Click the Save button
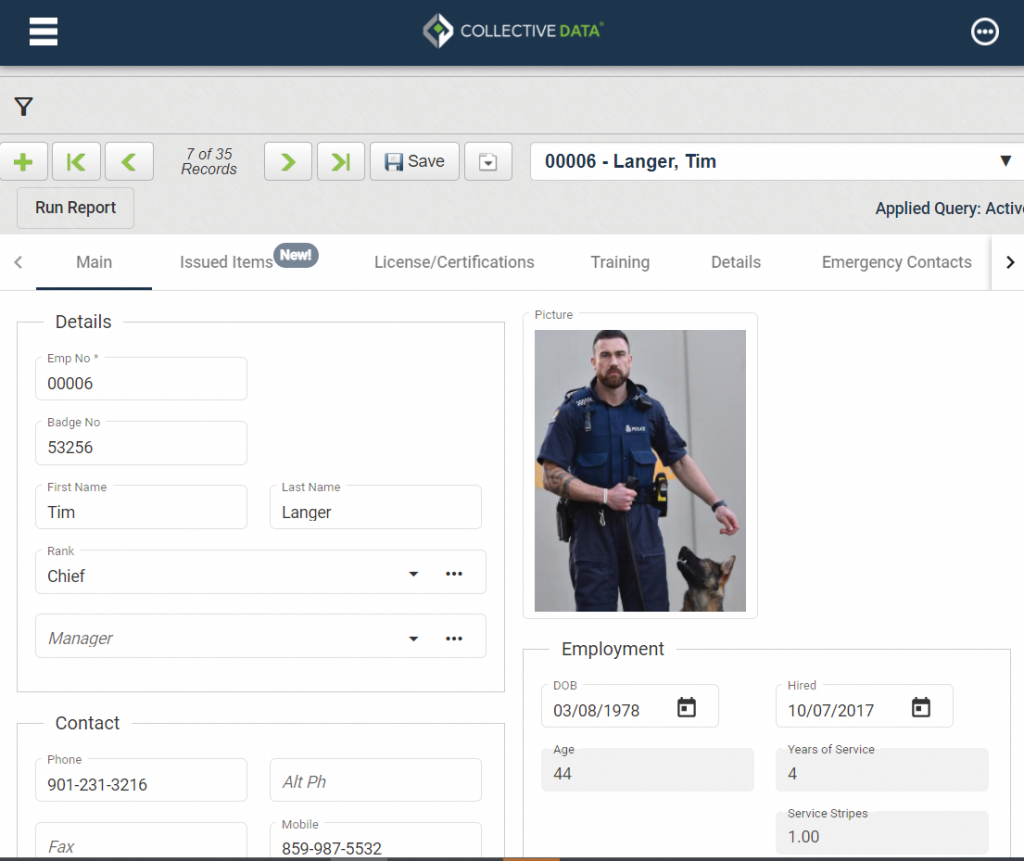 (x=414, y=162)
